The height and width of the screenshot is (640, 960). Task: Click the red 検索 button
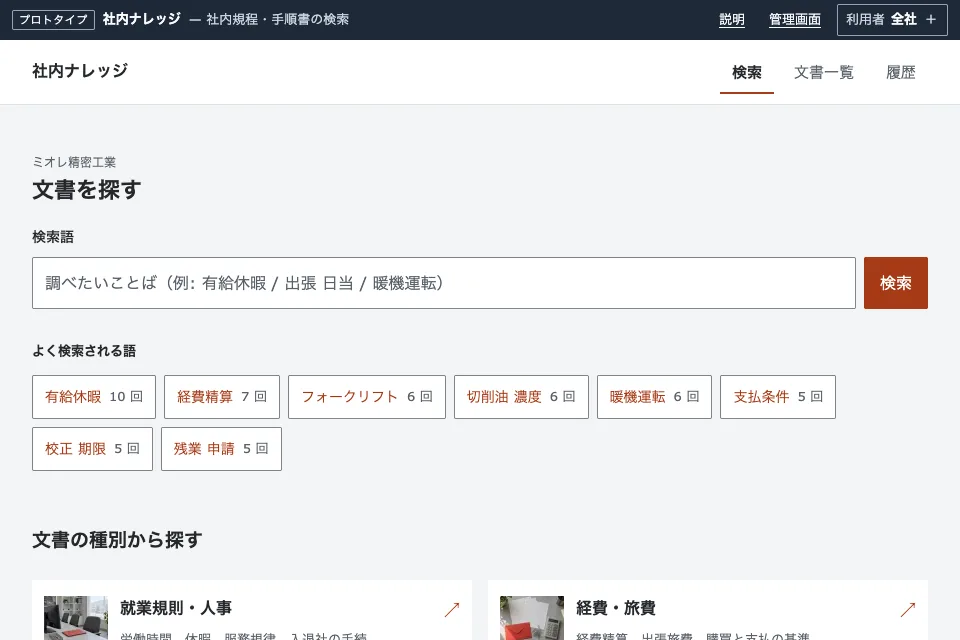896,283
